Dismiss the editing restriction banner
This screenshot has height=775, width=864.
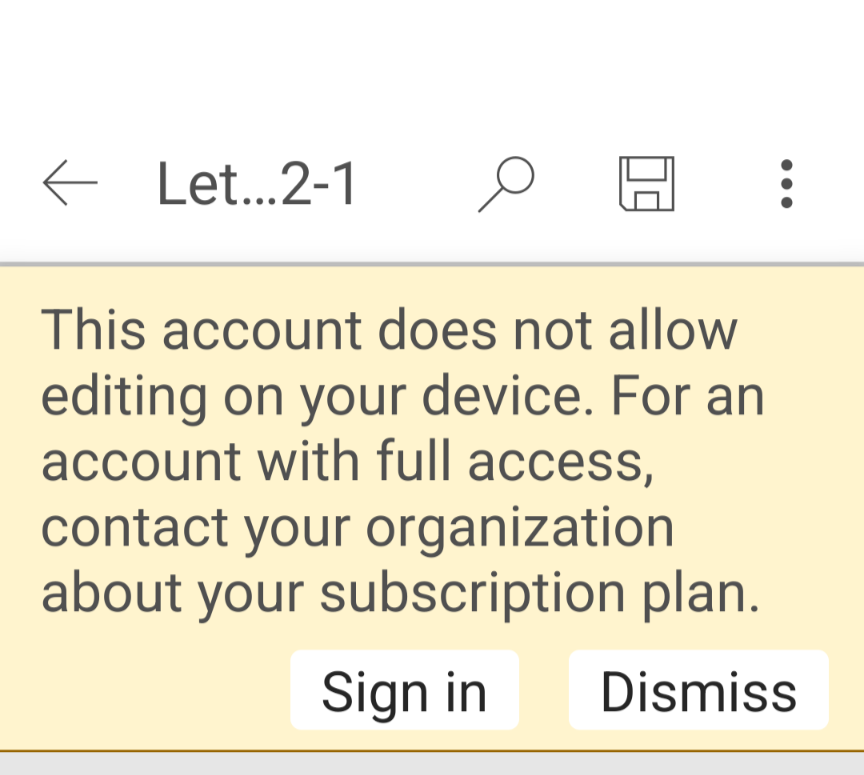pos(698,691)
